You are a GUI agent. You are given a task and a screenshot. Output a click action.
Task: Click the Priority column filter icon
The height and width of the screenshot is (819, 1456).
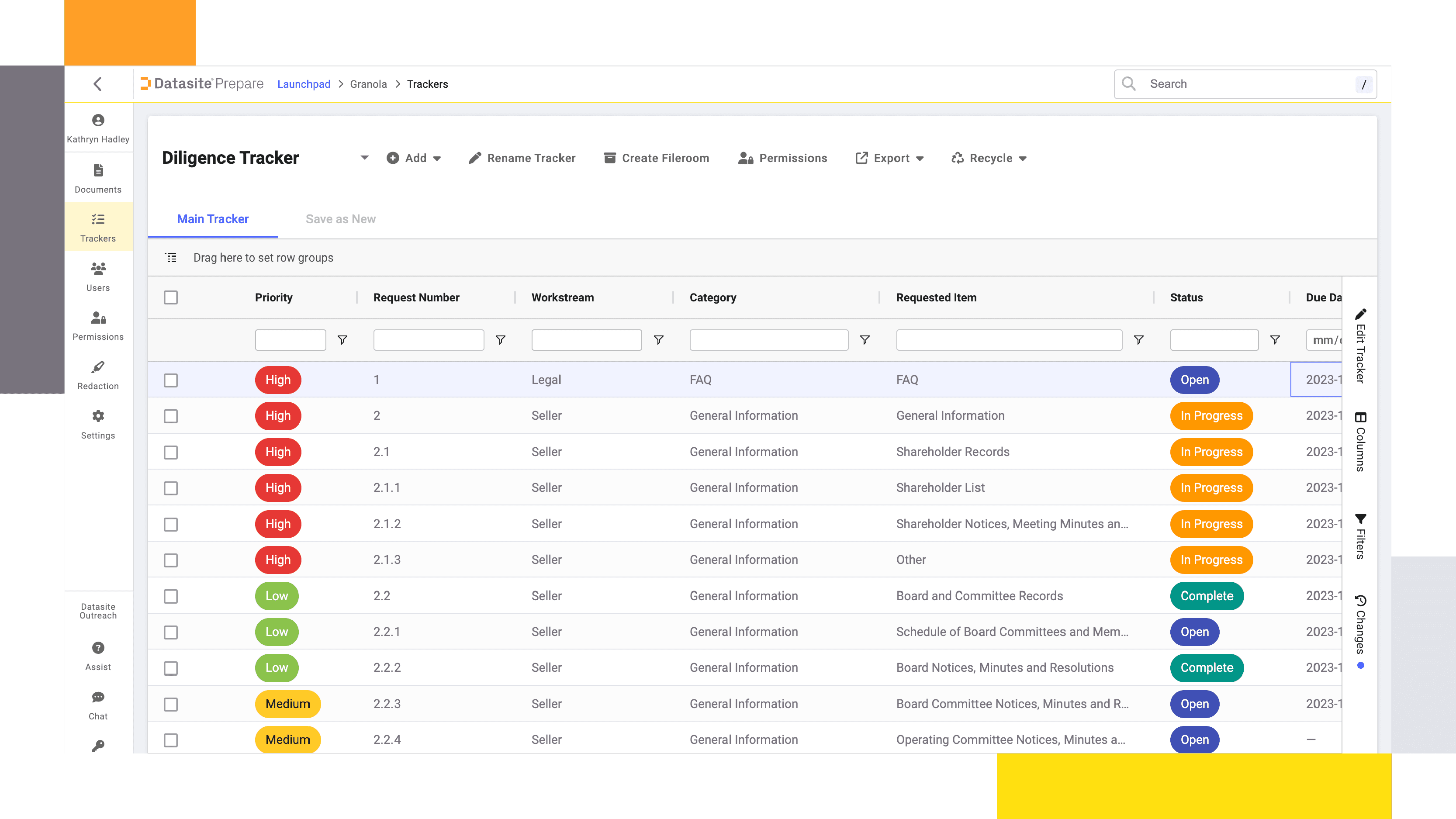tap(342, 340)
